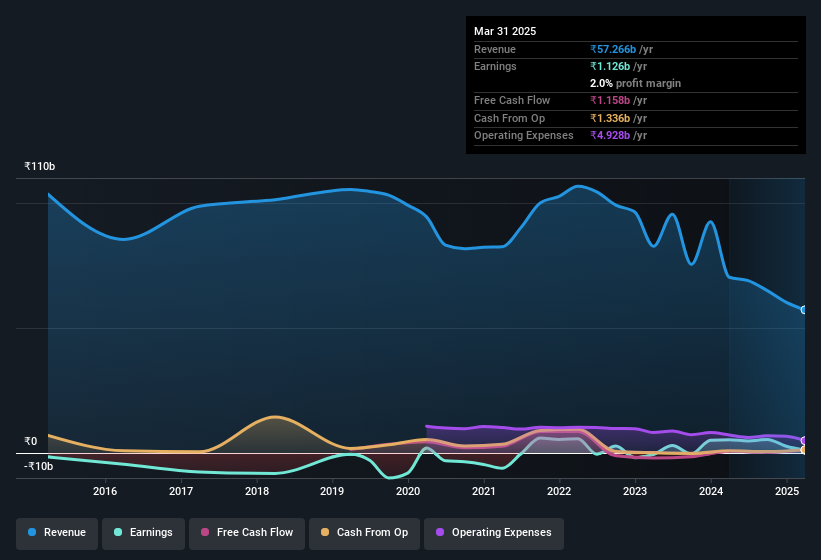The height and width of the screenshot is (560, 821).
Task: Toggle the Free Cash Flow legend button
Action: (x=247, y=533)
